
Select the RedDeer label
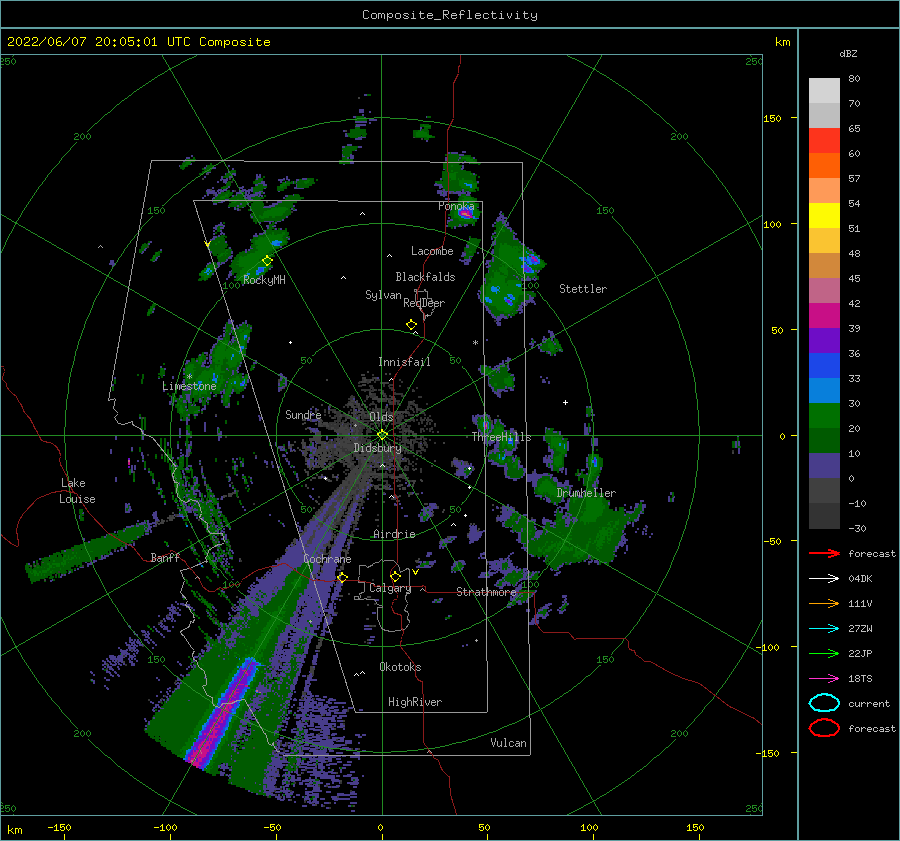tap(424, 303)
